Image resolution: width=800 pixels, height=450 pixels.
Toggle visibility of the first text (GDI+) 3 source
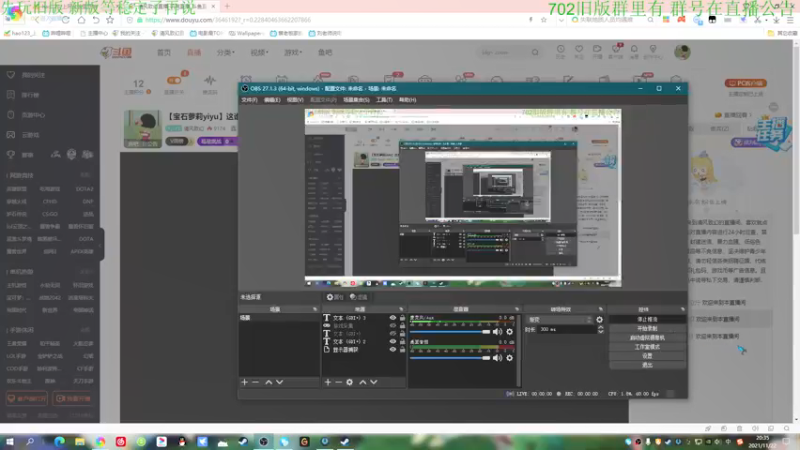393,318
